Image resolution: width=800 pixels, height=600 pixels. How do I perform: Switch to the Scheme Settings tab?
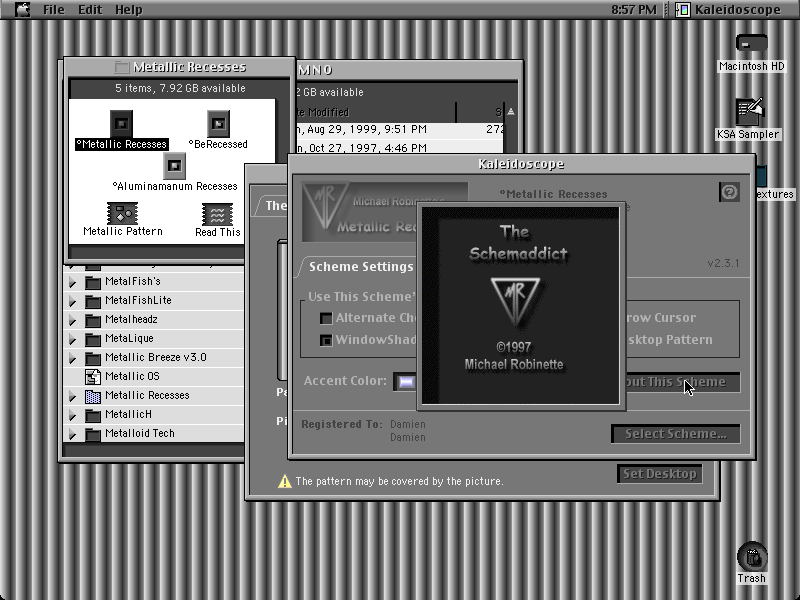[361, 267]
